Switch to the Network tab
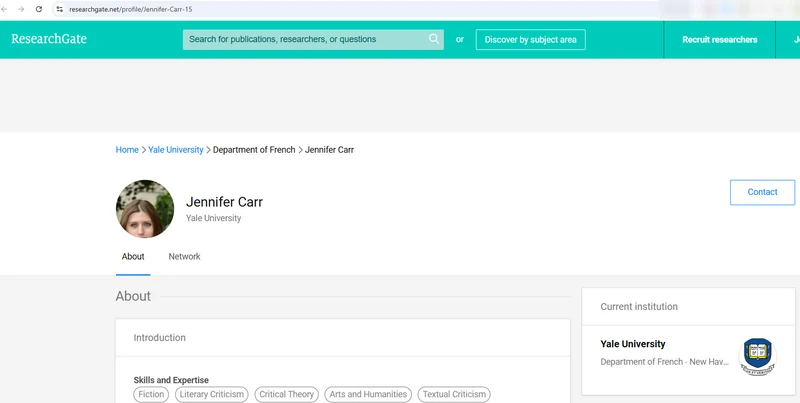This screenshot has width=800, height=403. (x=184, y=257)
